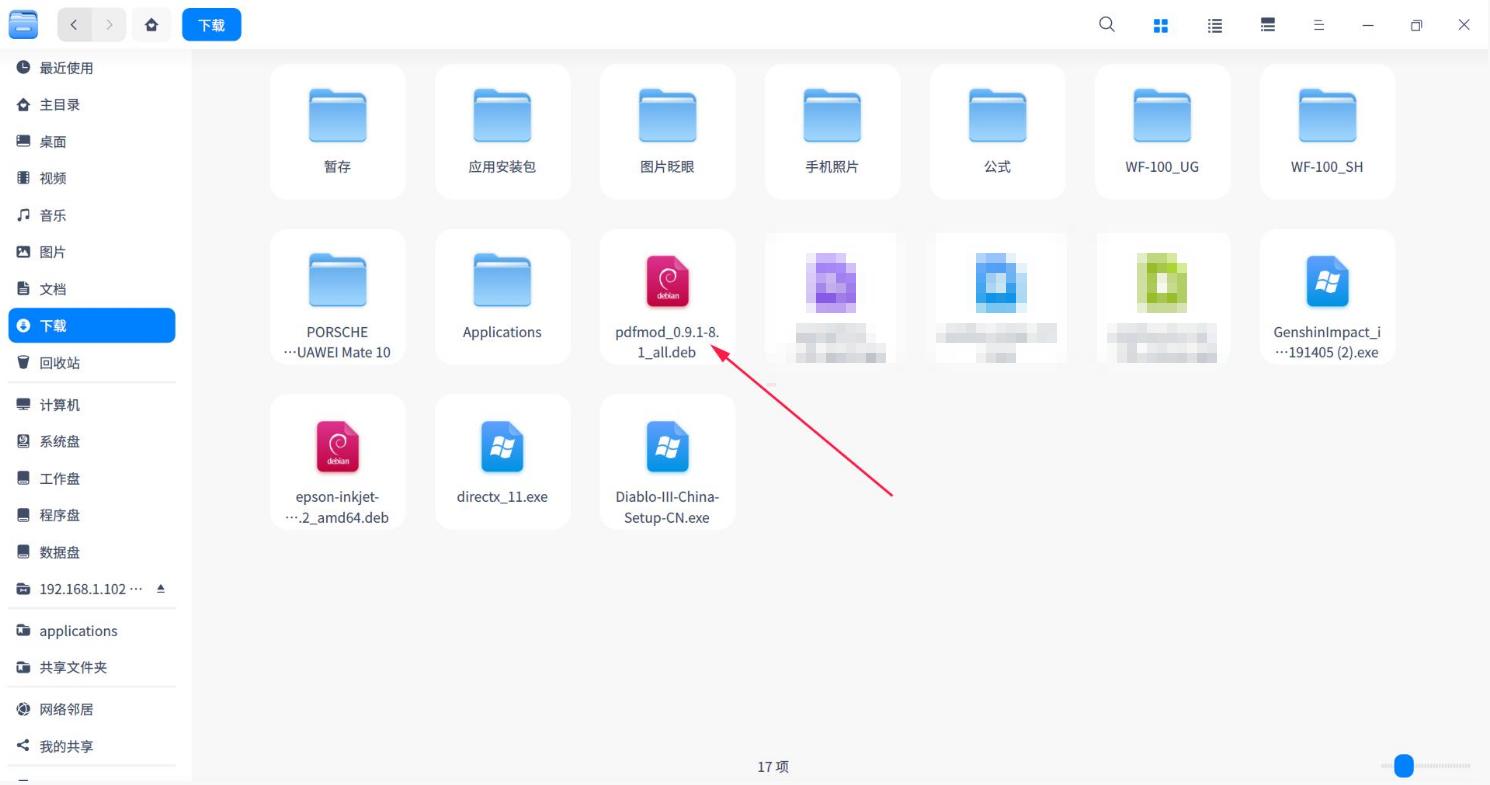
Task: Switch to icon grid view
Action: (x=1160, y=25)
